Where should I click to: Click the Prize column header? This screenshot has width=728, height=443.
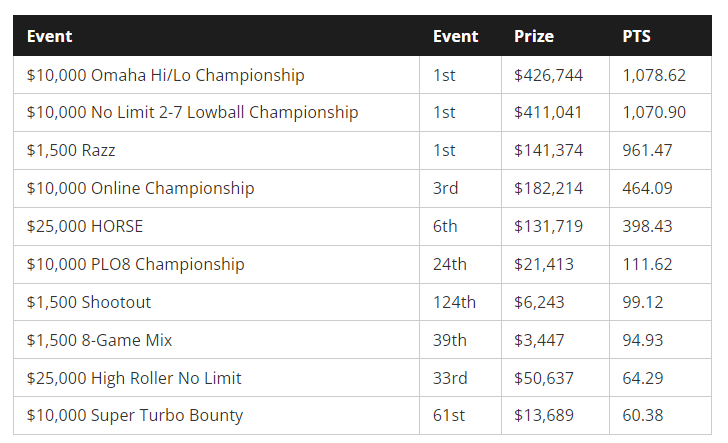click(x=534, y=36)
